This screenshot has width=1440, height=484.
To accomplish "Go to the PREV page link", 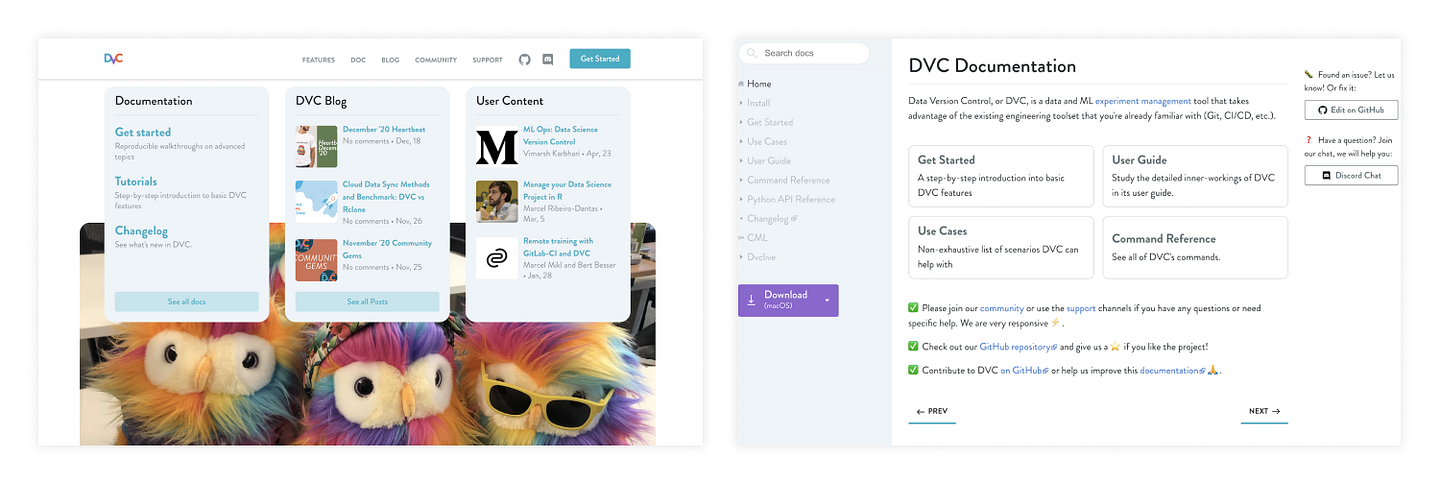I will click(x=932, y=411).
